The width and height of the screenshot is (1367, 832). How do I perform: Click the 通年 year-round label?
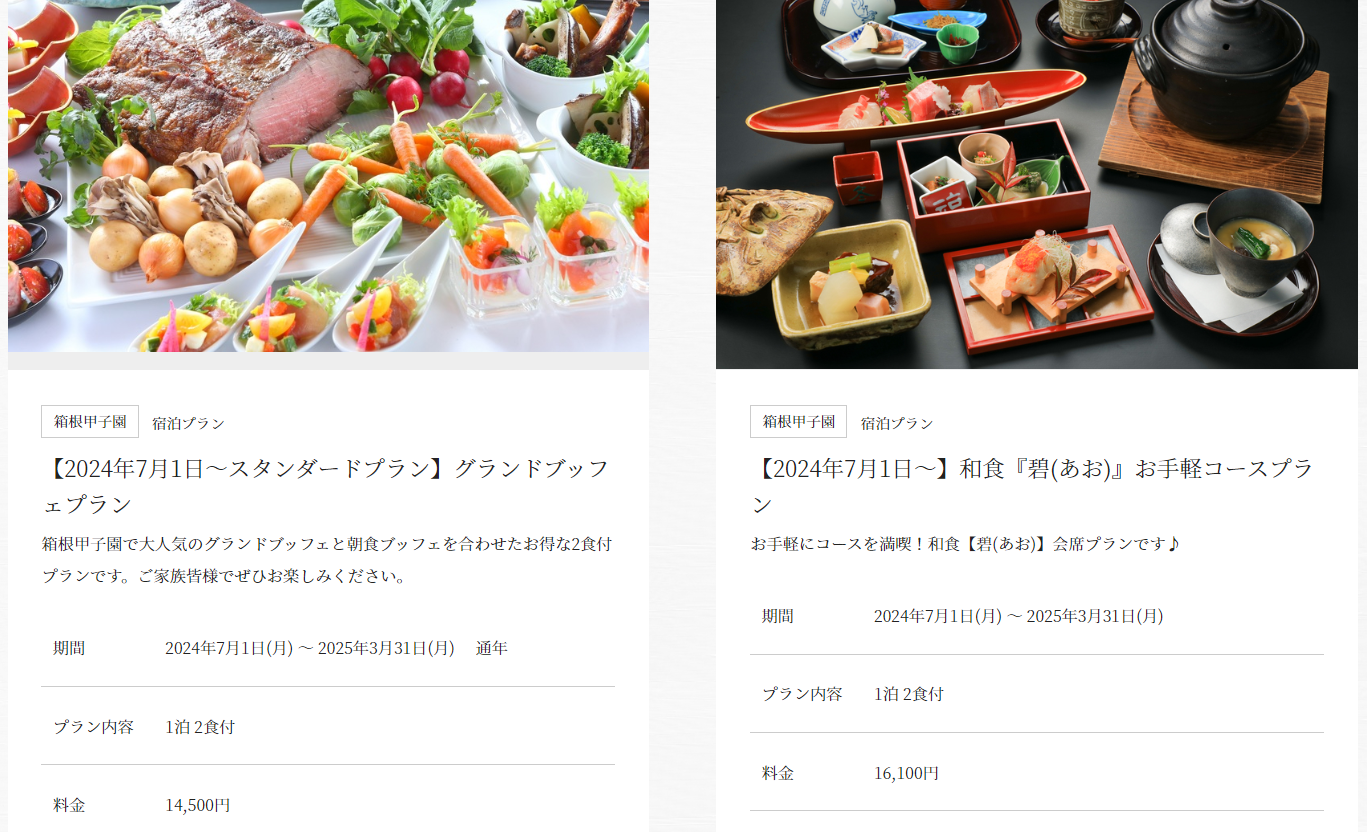(492, 648)
